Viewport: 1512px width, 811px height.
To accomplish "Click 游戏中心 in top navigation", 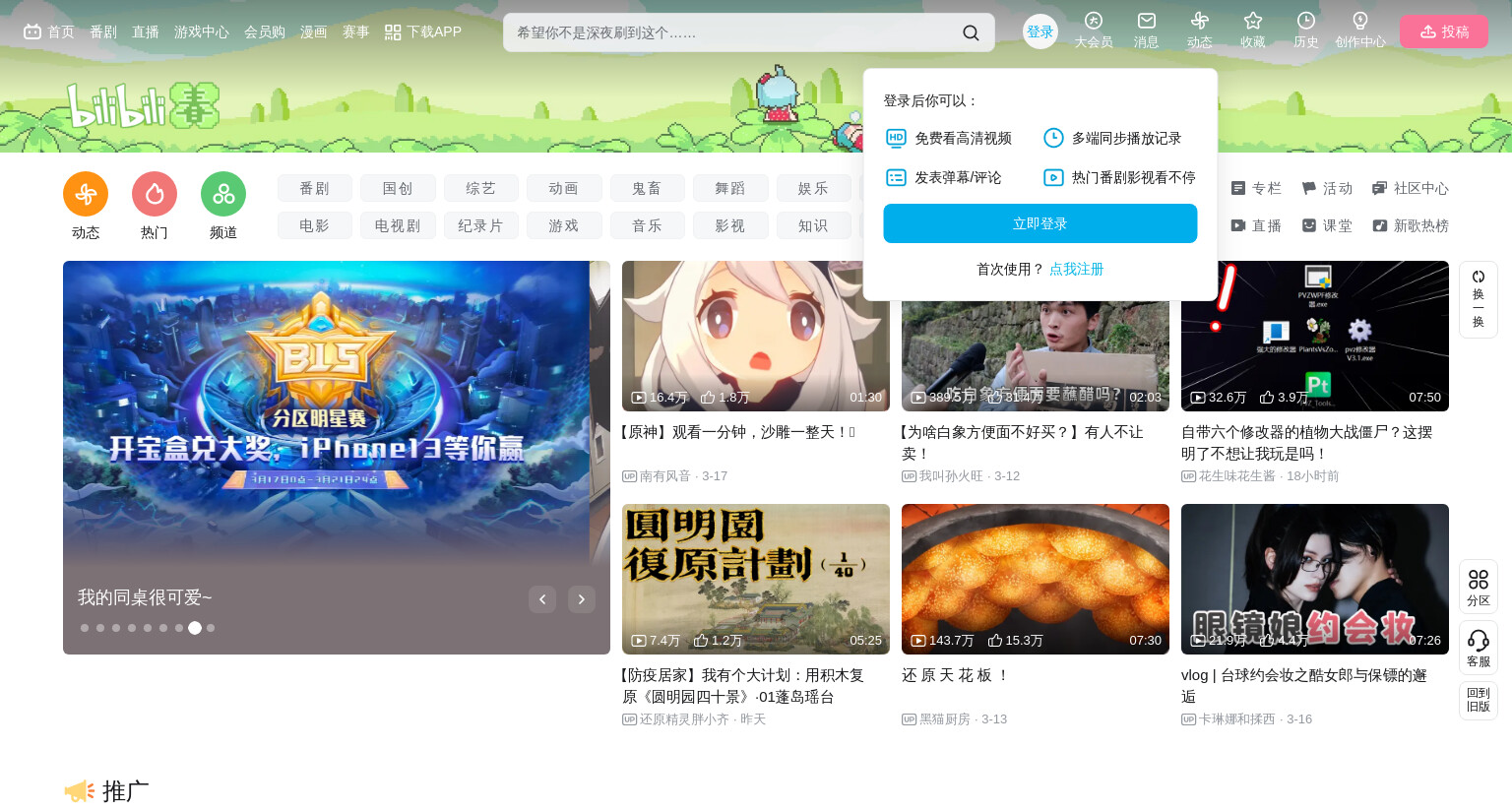I will (x=202, y=31).
